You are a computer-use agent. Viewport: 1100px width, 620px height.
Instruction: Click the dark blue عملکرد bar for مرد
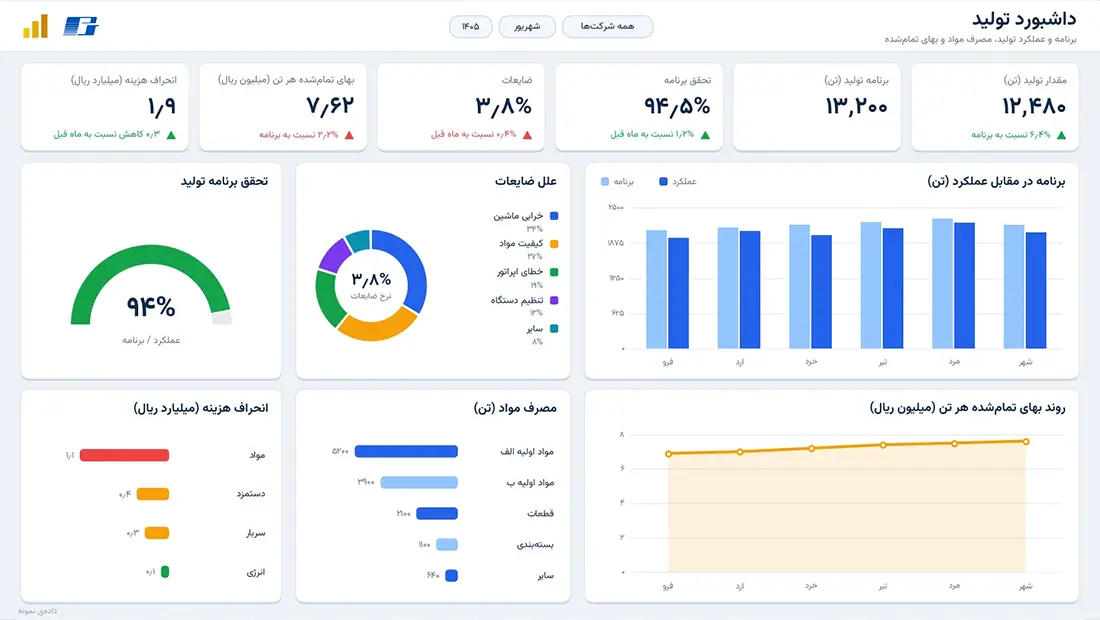(x=965, y=285)
